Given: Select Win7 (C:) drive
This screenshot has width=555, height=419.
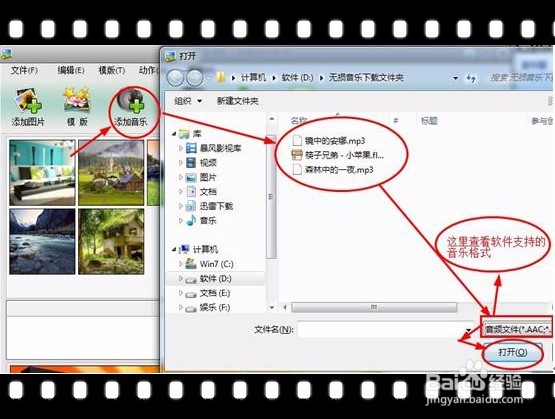Looking at the screenshot, I should click(216, 264).
